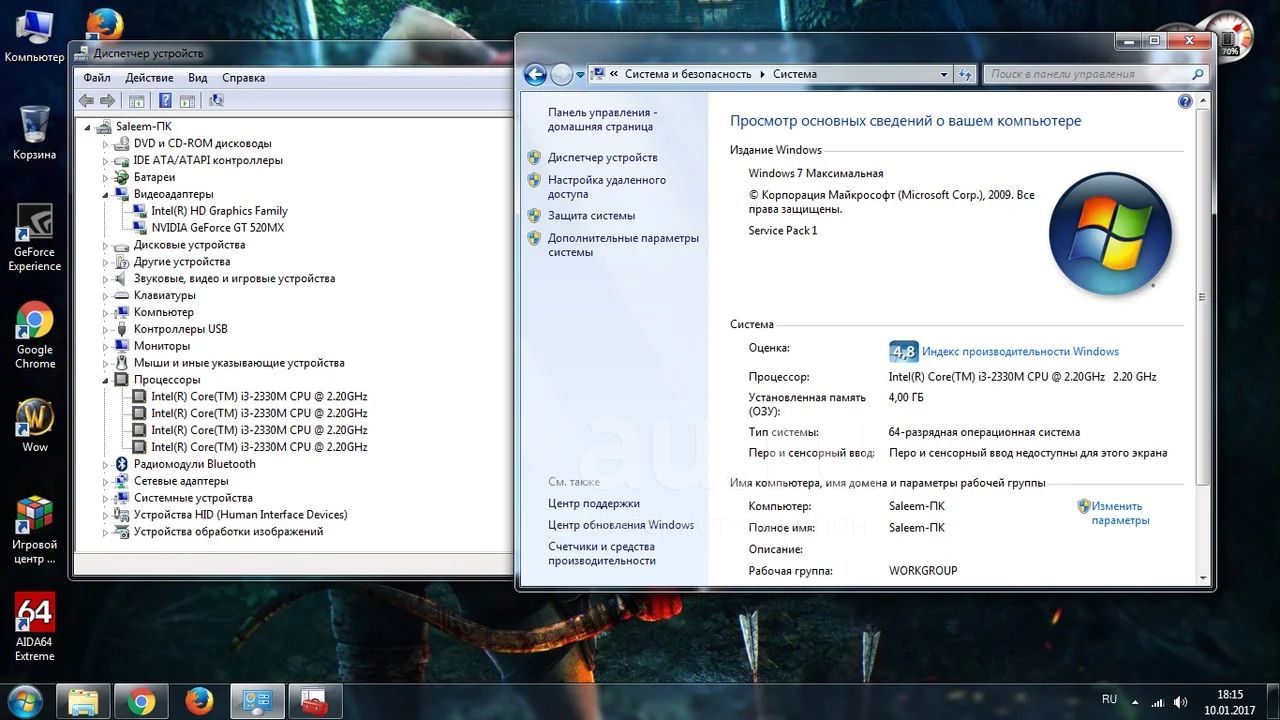Open Вид menu in Device Manager

click(198, 78)
